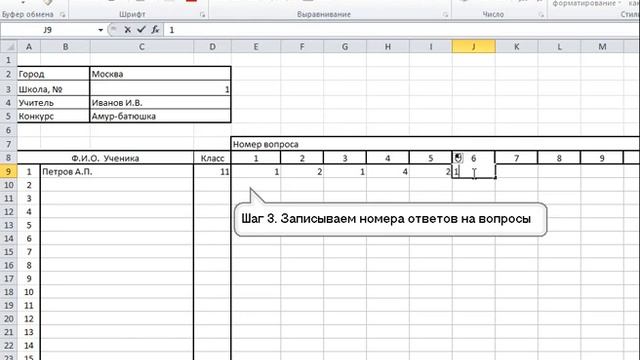The image size is (640, 360).
Task: Expand the Name Box dropdown arrow
Action: pyautogui.click(x=100, y=30)
